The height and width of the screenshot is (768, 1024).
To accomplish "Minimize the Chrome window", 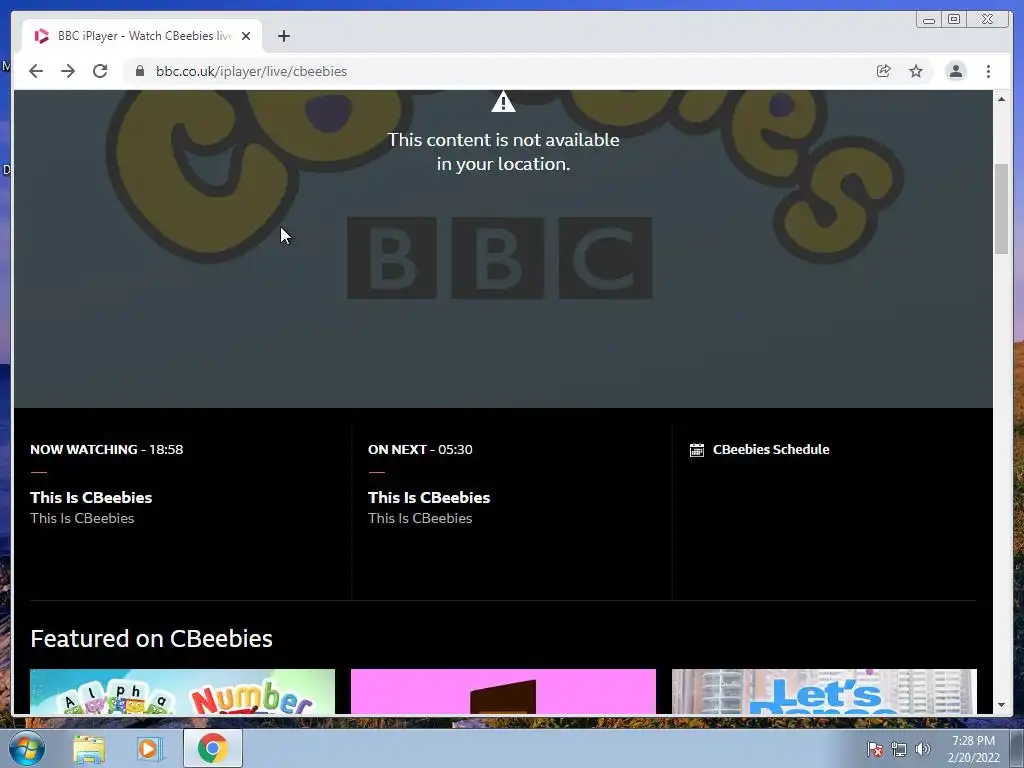I will 929,20.
